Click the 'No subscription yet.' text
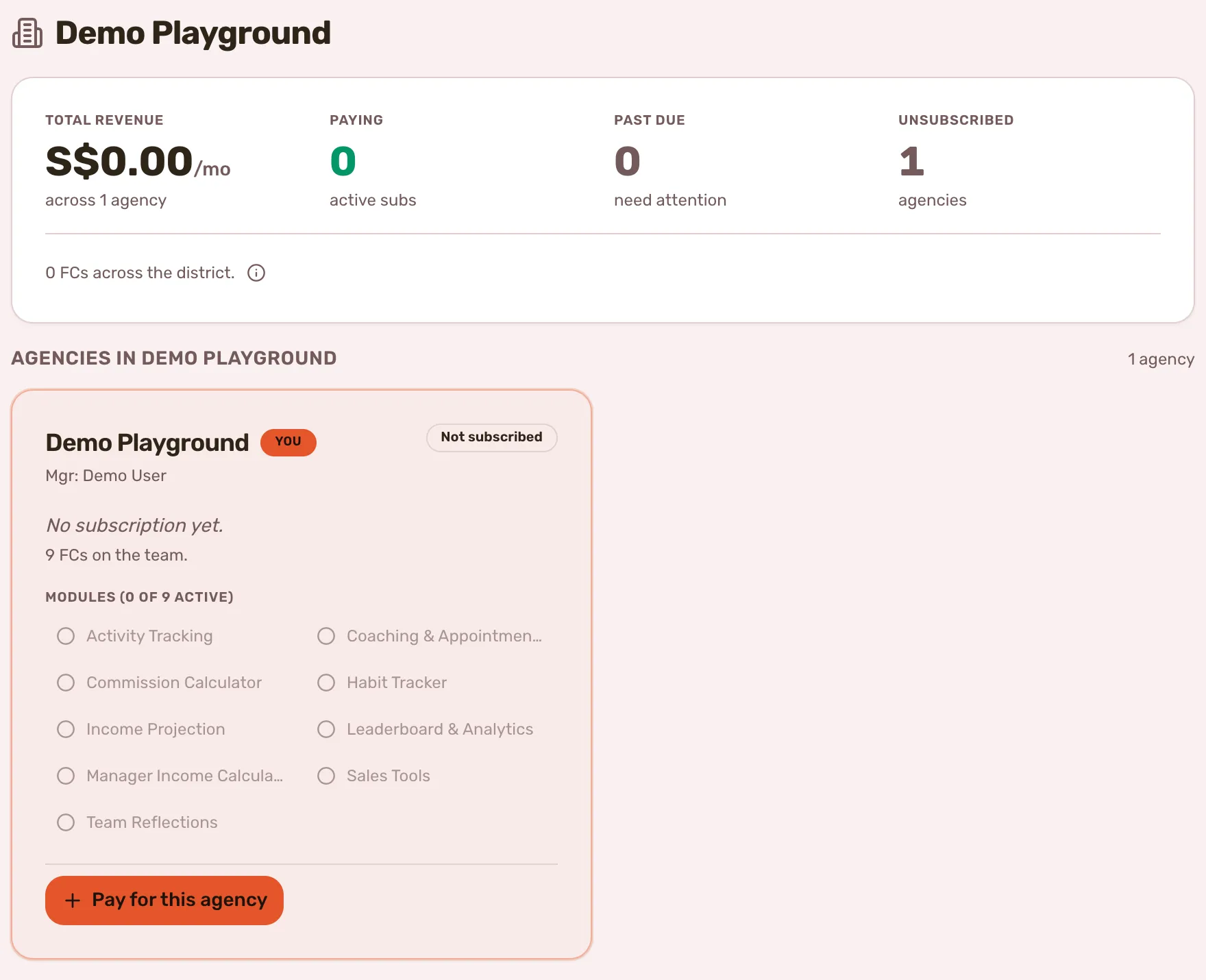 tap(134, 525)
